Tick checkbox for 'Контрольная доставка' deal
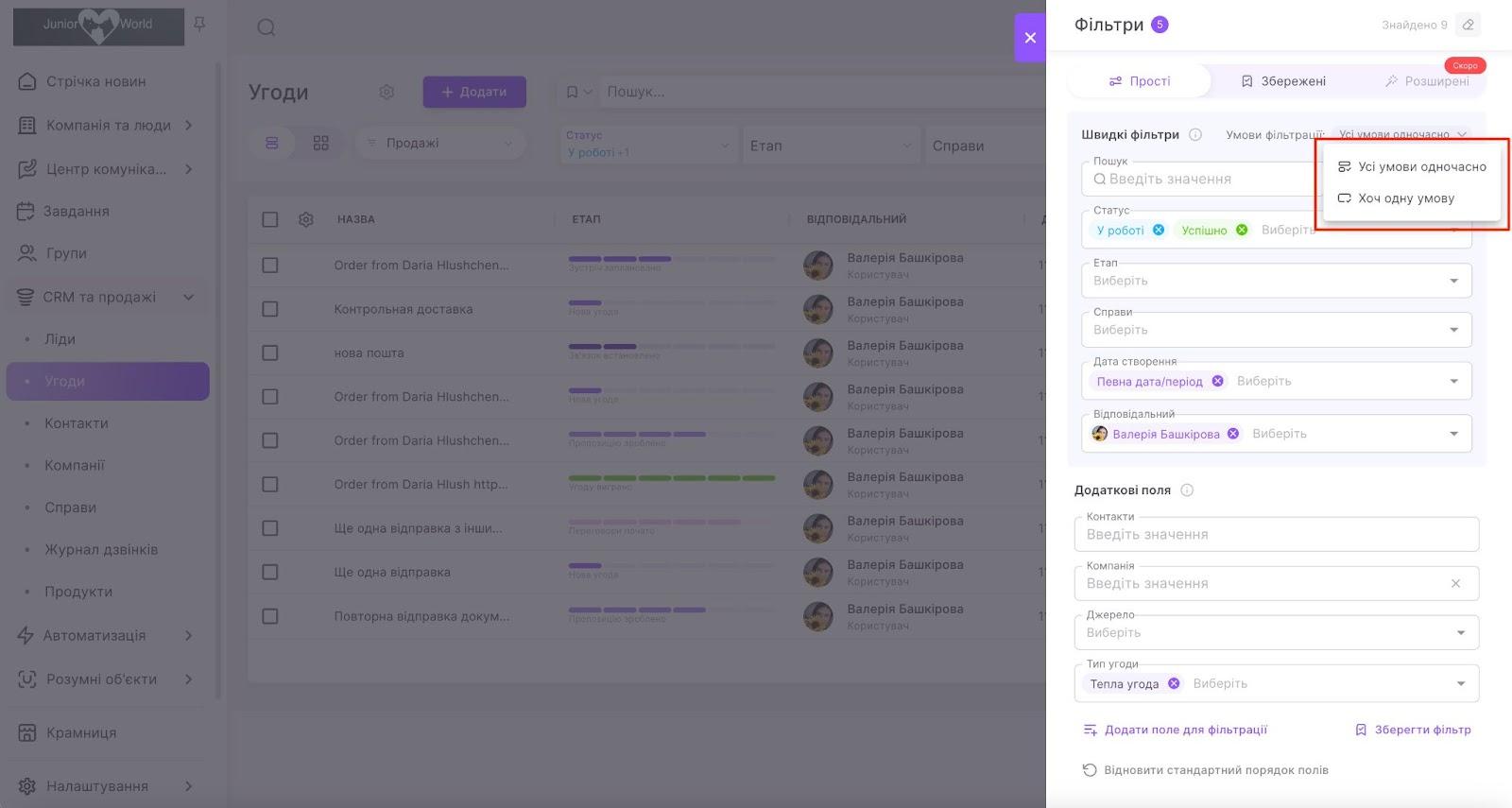 pos(270,309)
